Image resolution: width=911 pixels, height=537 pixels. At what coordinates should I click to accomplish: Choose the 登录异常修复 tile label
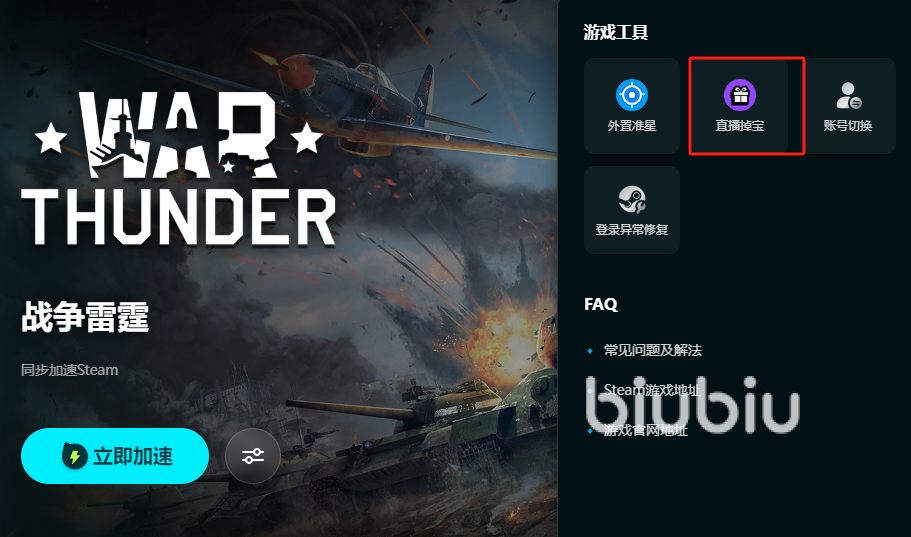click(x=632, y=230)
